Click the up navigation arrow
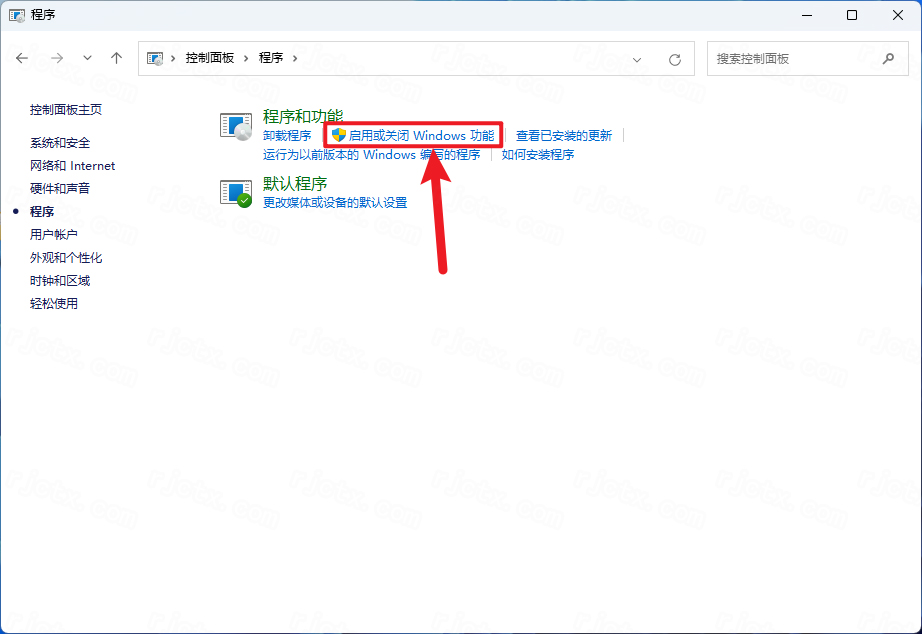The image size is (922, 634). click(117, 58)
